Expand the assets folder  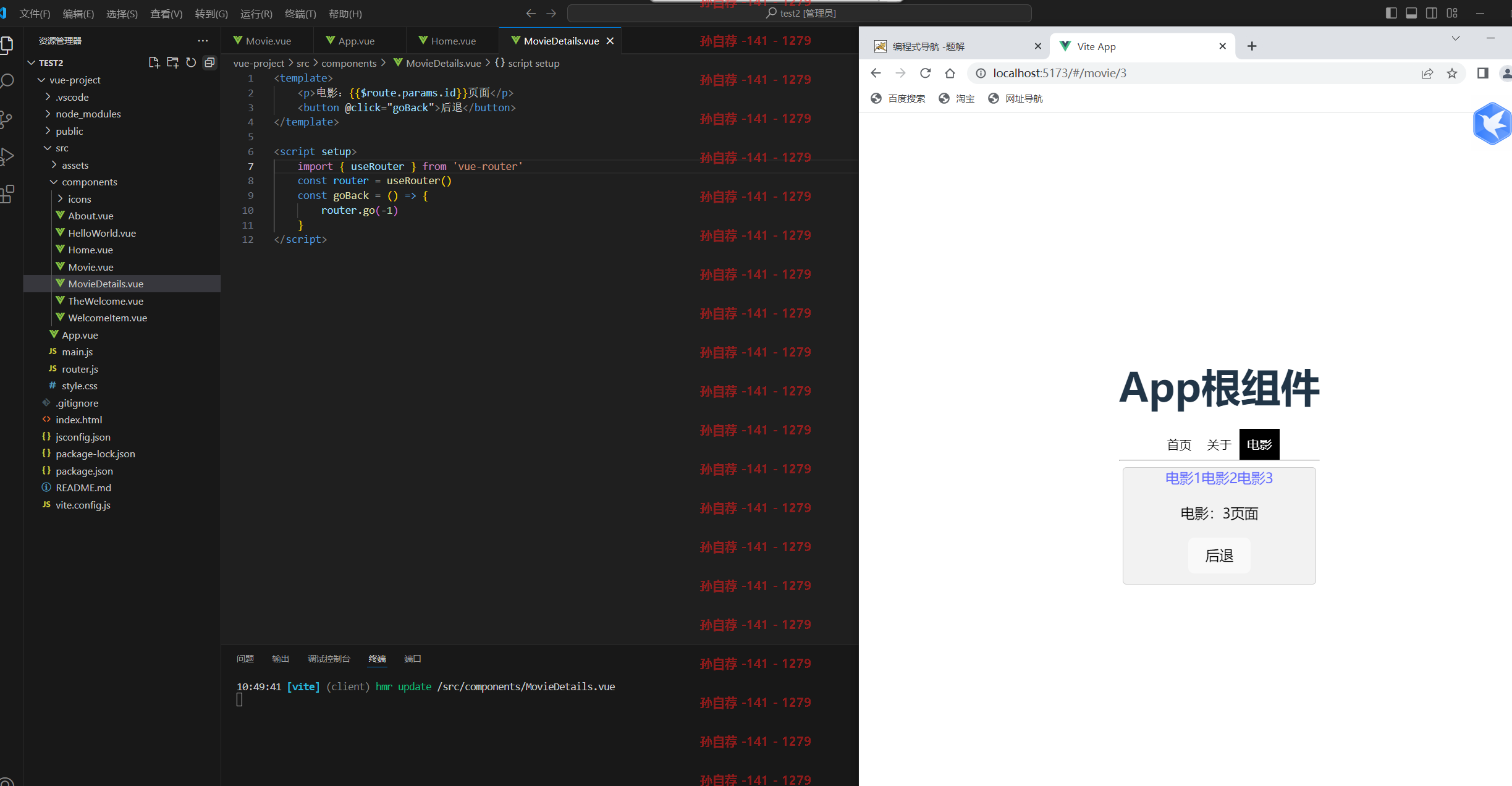(x=54, y=165)
